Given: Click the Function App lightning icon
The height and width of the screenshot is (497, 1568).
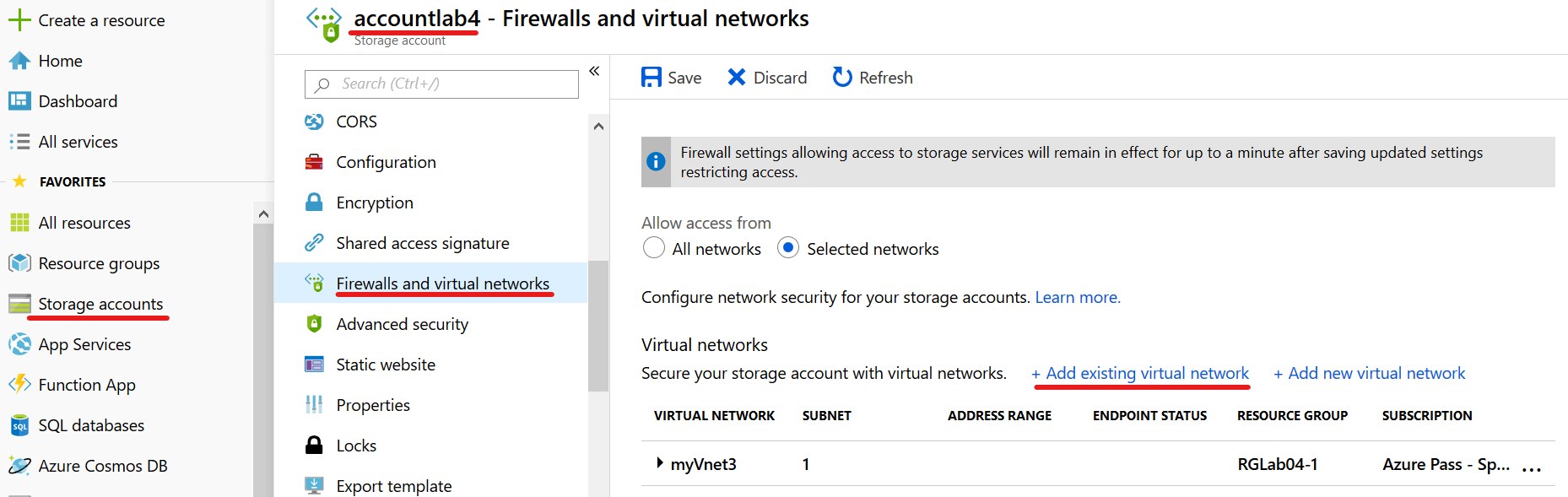Looking at the screenshot, I should click(19, 385).
